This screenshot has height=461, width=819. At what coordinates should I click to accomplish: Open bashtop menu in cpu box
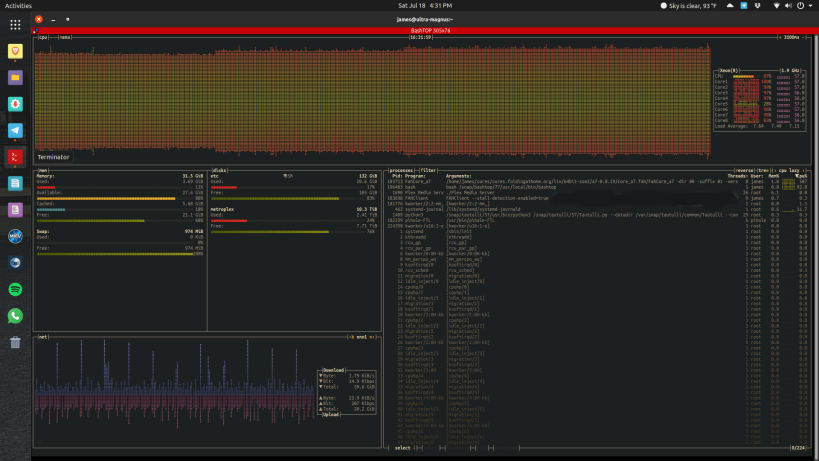click(x=65, y=38)
